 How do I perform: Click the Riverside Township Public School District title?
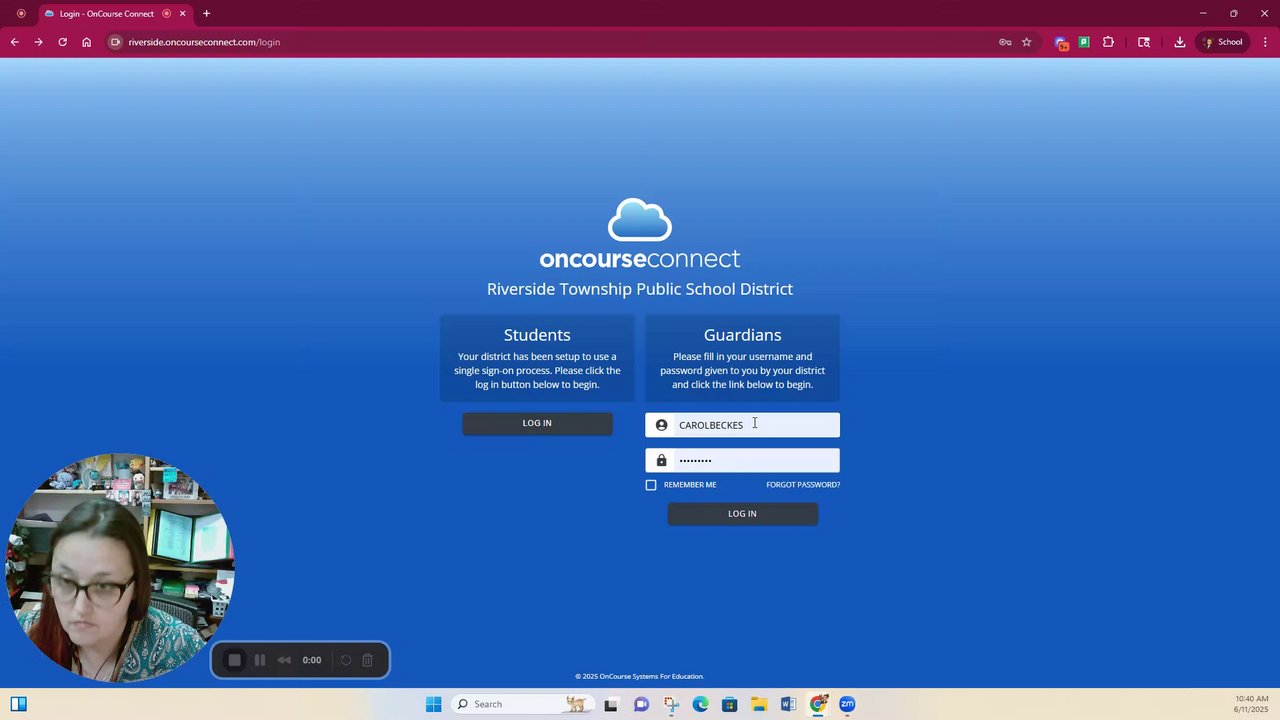640,289
